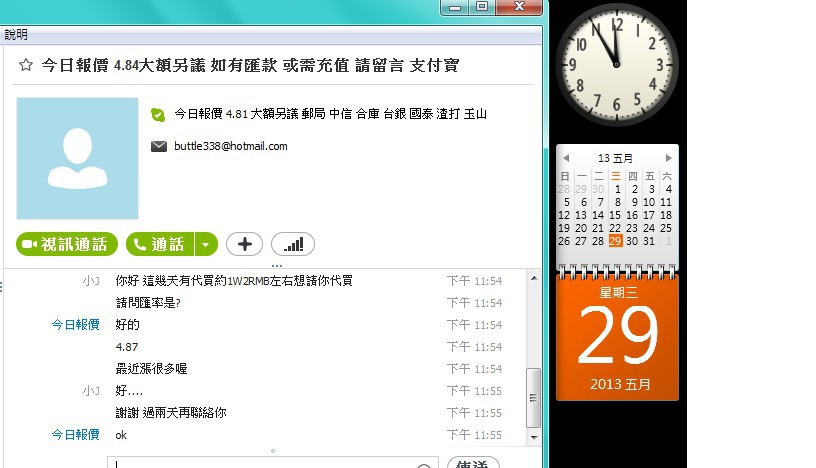Screen dimensions: 816x468
Task: Click the message '4.87'
Action: click(x=127, y=347)
